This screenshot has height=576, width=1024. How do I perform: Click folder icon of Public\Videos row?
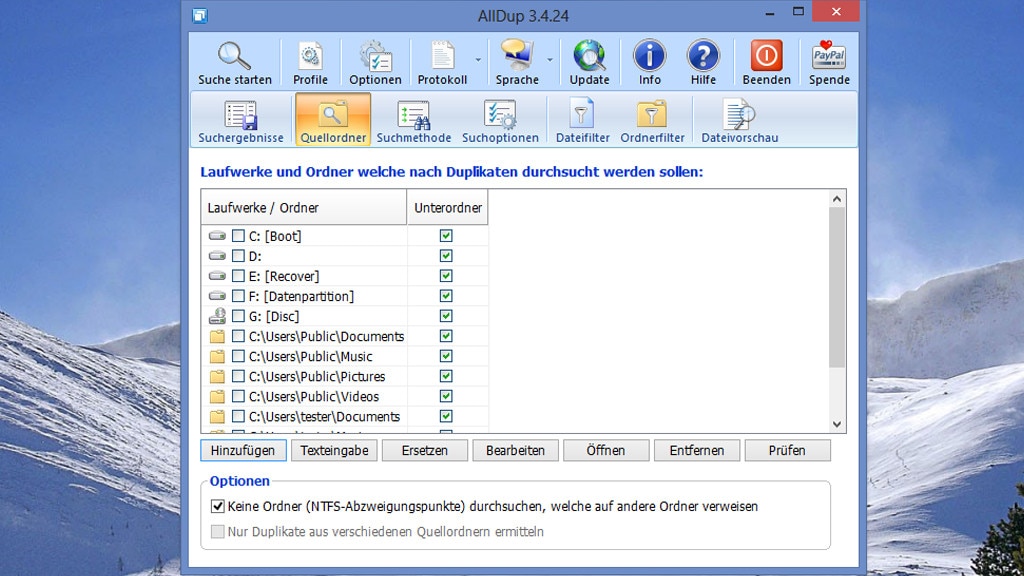click(x=217, y=396)
